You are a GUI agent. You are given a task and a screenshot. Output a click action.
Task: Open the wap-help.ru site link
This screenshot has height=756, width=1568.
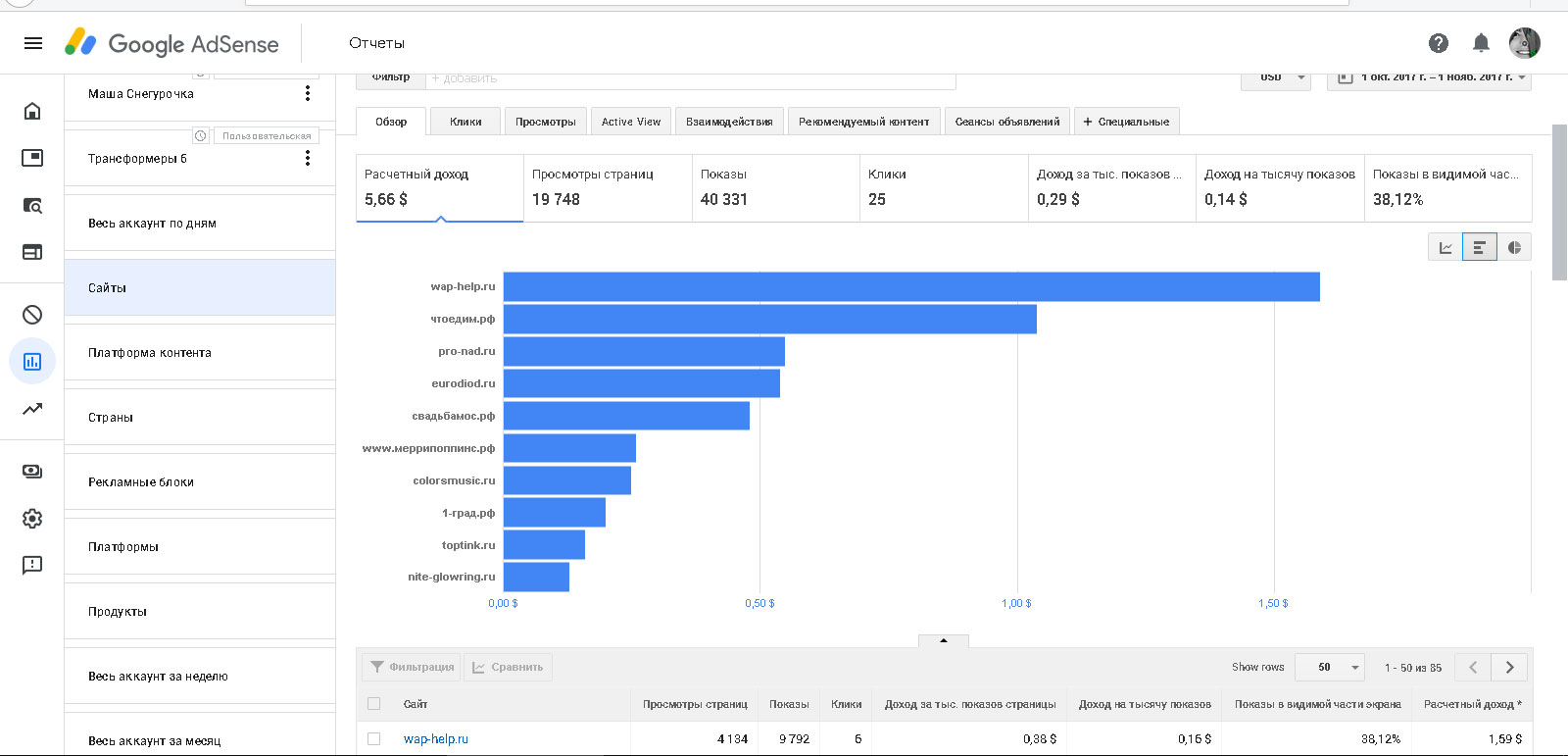click(435, 738)
